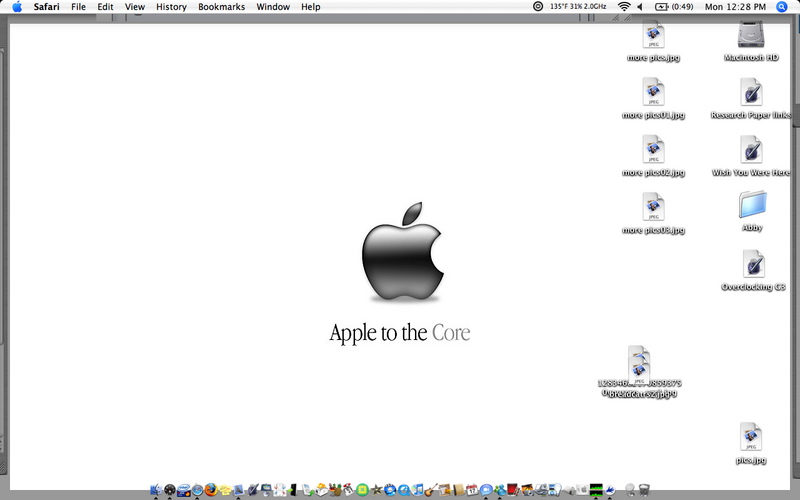Launch iChat from the Dock
The image size is (800, 500).
click(x=486, y=490)
